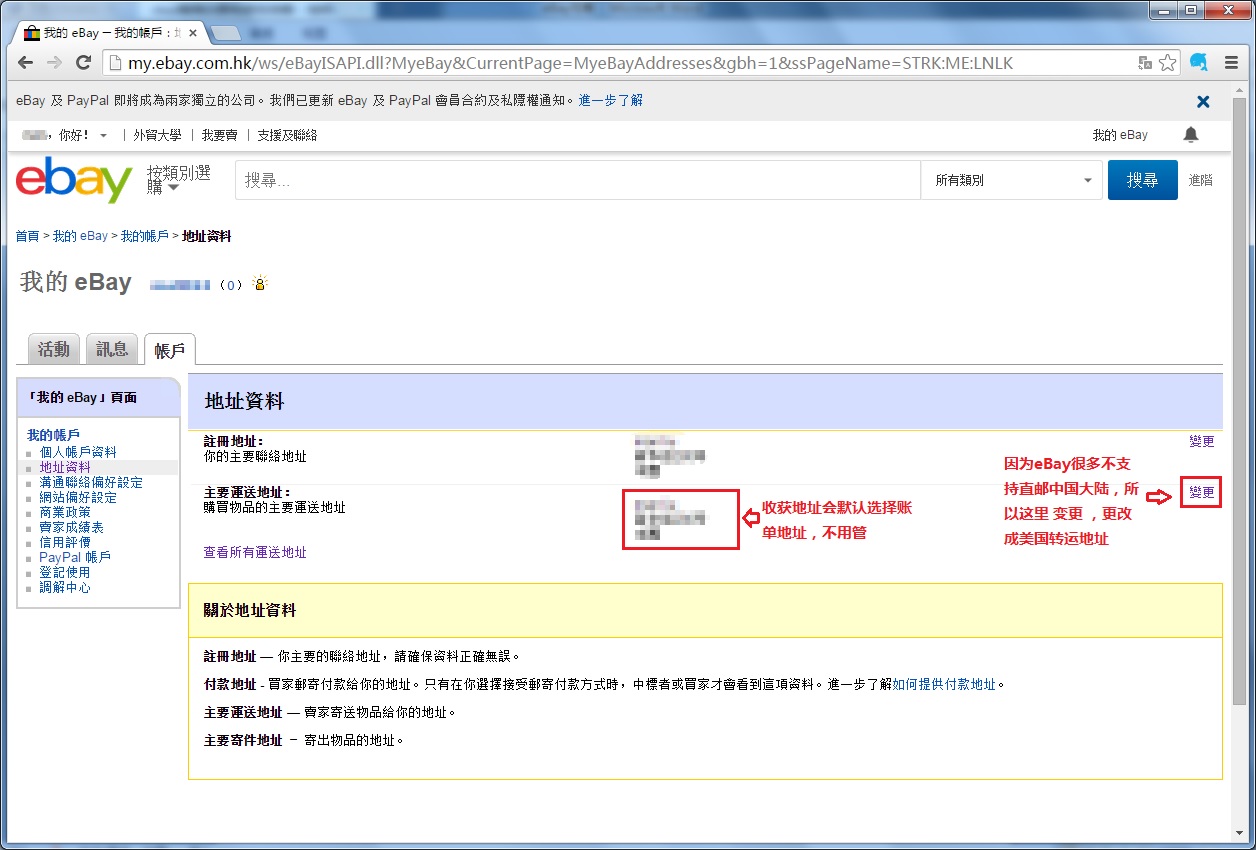Click into the 搜尋 search input field
The width and height of the screenshot is (1256, 850).
click(577, 181)
